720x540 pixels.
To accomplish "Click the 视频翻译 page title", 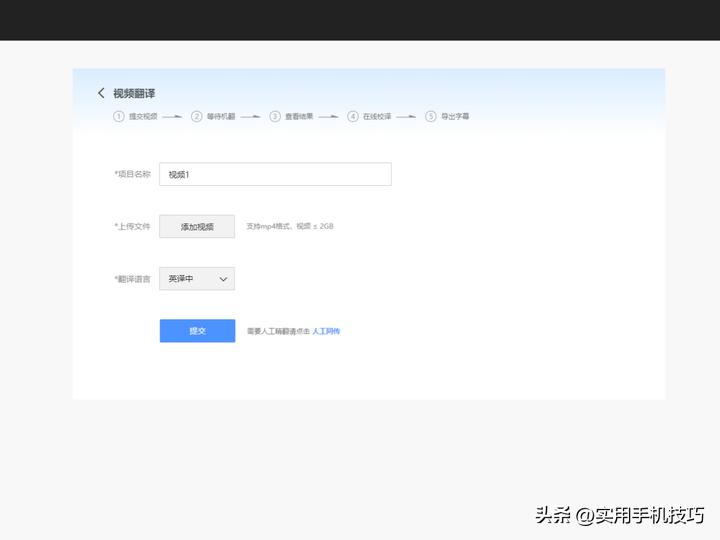I will click(x=134, y=93).
